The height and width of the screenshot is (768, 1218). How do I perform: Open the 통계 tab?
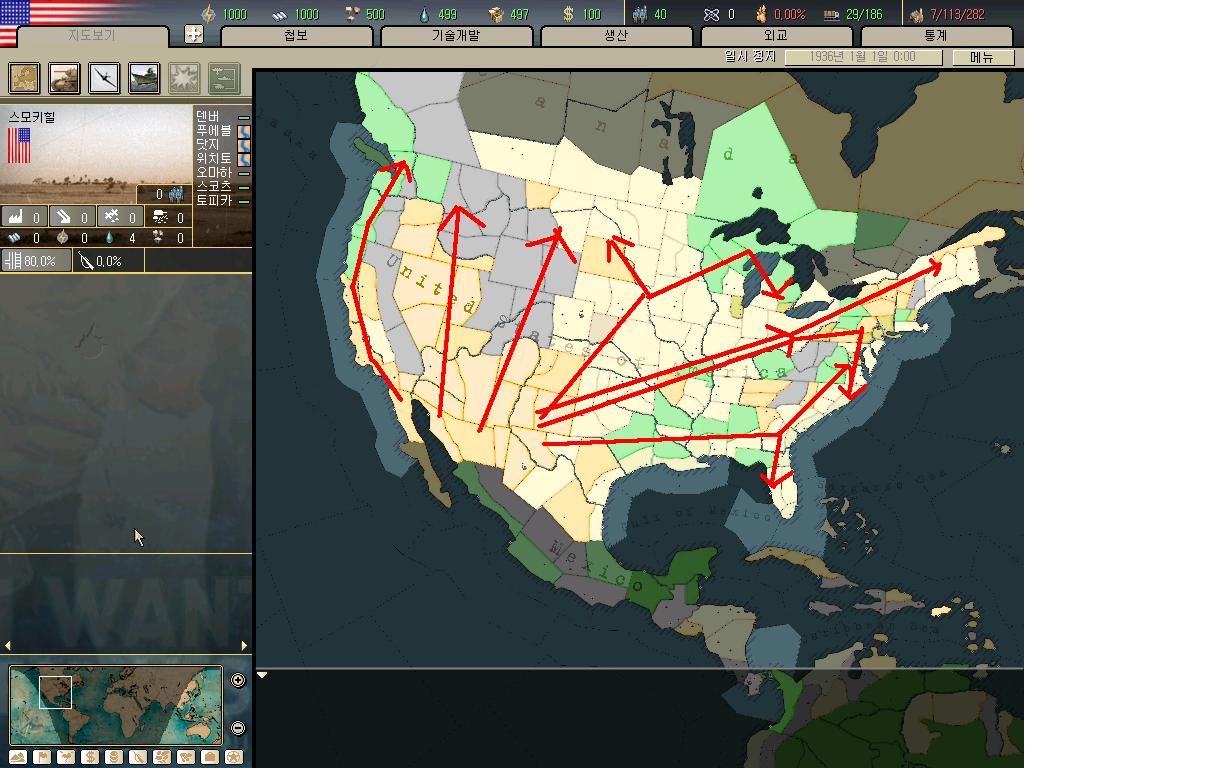coord(936,36)
